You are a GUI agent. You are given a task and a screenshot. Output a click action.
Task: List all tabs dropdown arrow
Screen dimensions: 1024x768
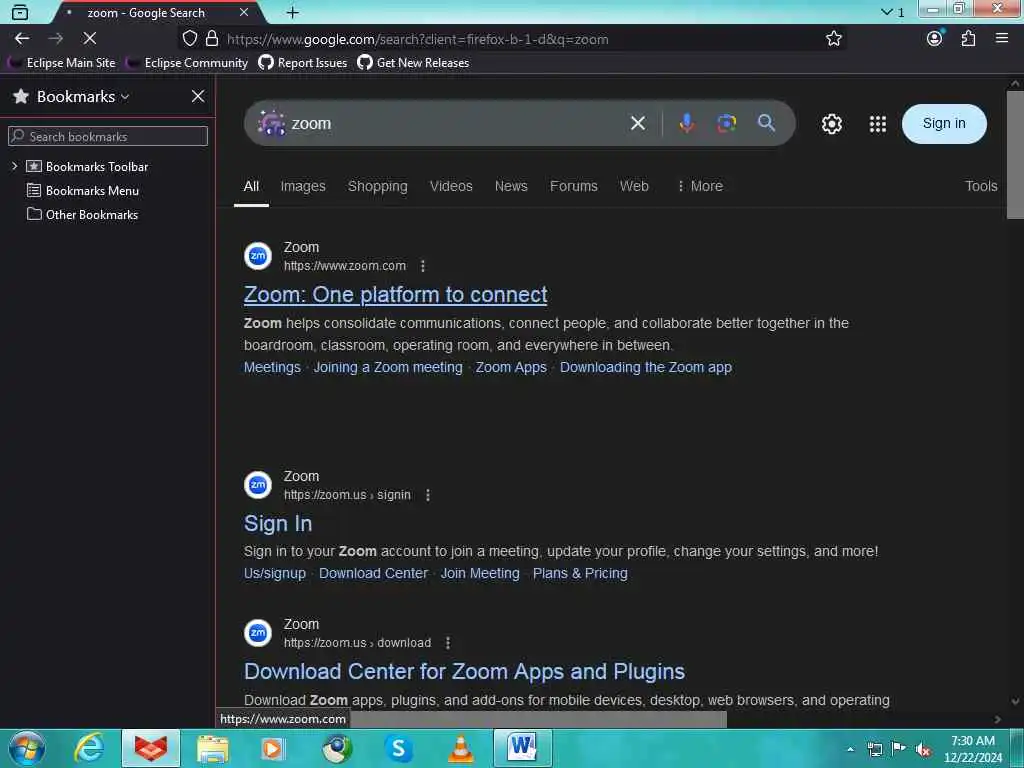tap(886, 12)
